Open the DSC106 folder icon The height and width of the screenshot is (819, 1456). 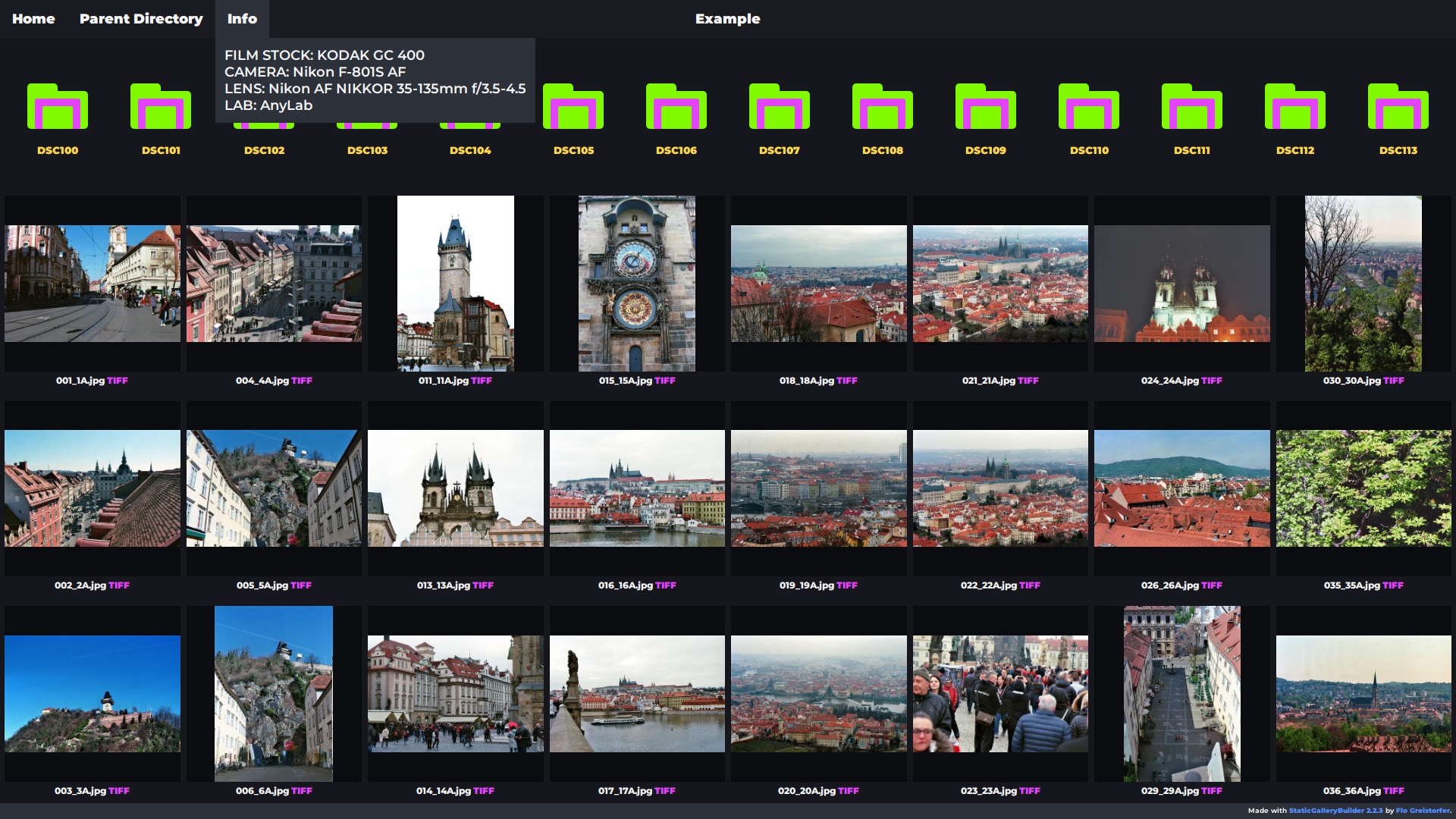tap(676, 108)
